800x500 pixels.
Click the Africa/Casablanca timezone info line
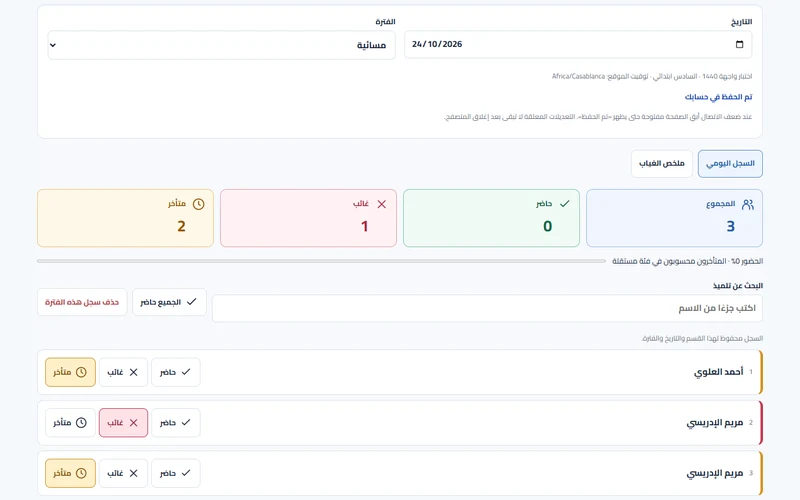[x=652, y=77]
